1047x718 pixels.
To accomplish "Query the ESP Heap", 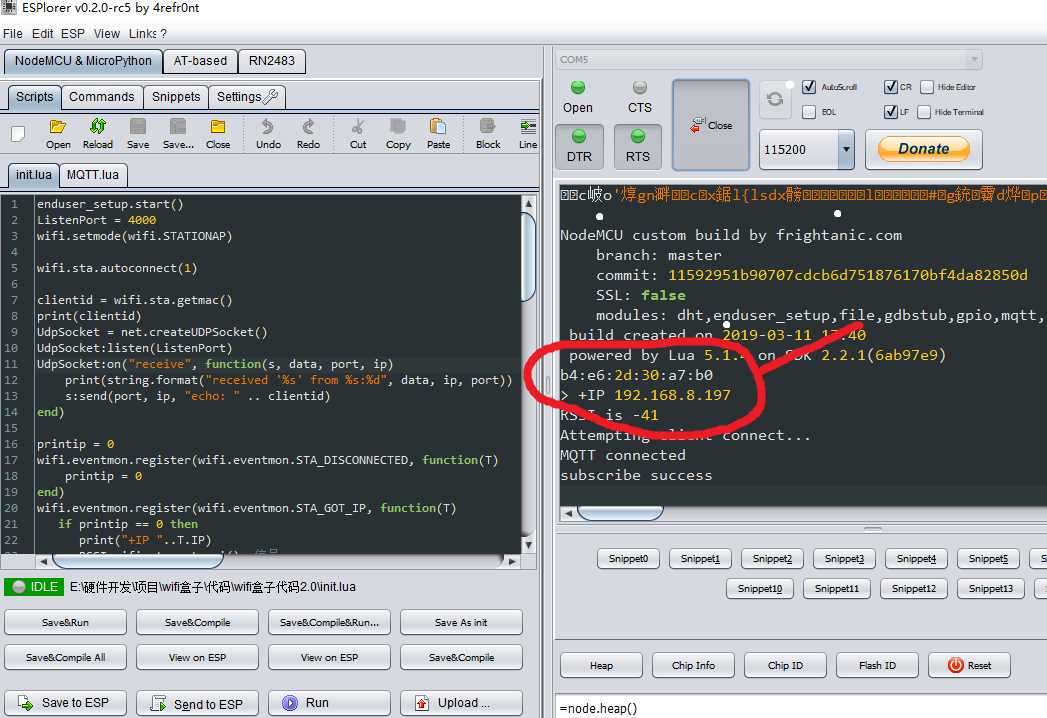I will [x=601, y=665].
